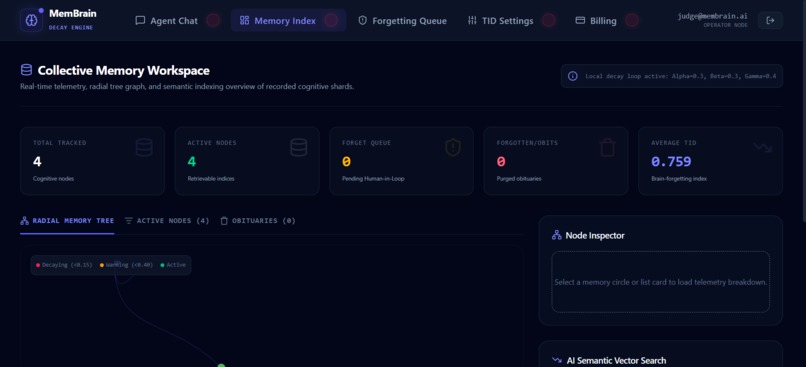Screen dimensions: 806x367
Task: Click the Node Inspector placeholder box
Action: pyautogui.click(x=661, y=282)
